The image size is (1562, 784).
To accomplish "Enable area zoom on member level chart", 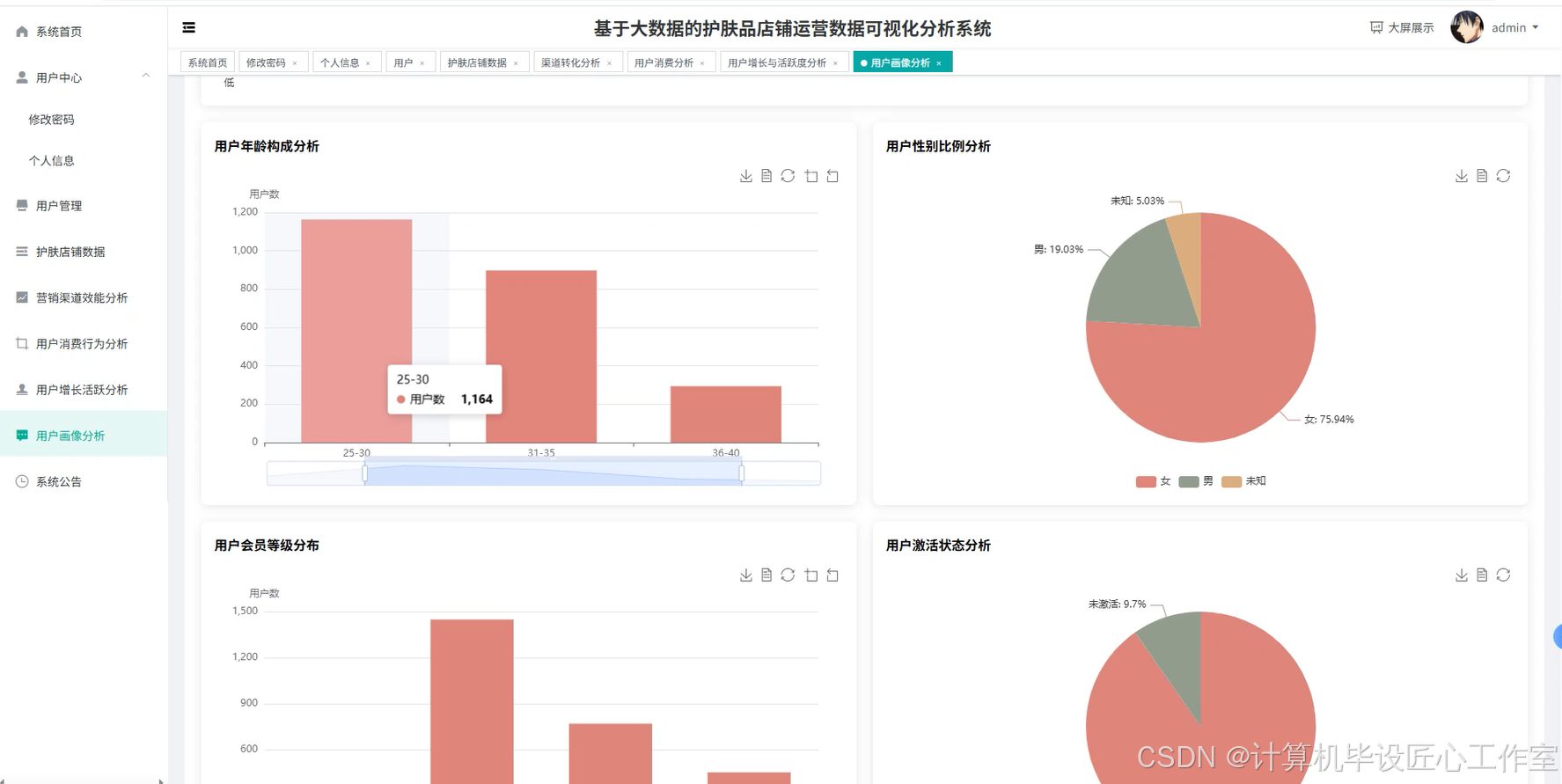I will pyautogui.click(x=811, y=575).
